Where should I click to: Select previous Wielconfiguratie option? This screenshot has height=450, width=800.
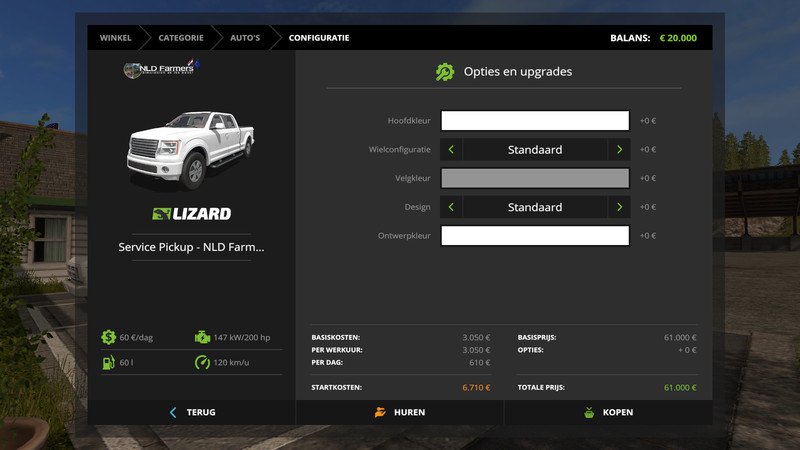pyautogui.click(x=452, y=150)
